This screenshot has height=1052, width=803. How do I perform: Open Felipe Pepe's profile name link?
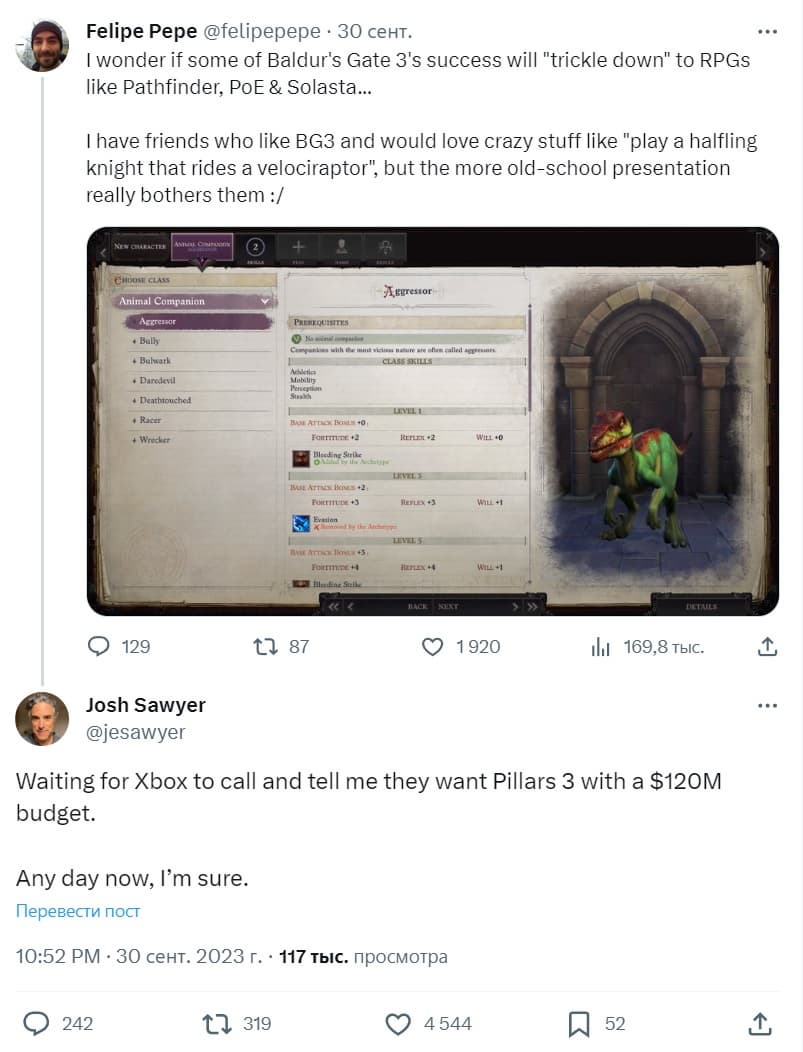[141, 32]
